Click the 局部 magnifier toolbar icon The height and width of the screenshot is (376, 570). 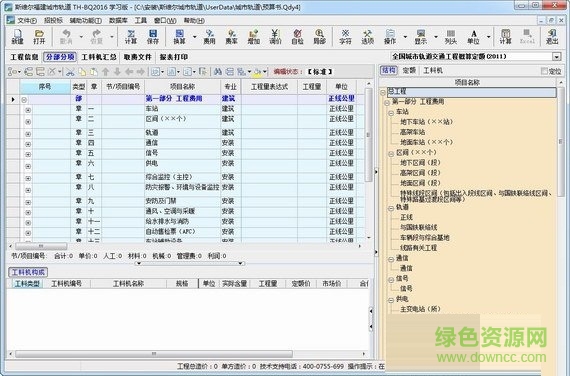tap(319, 37)
